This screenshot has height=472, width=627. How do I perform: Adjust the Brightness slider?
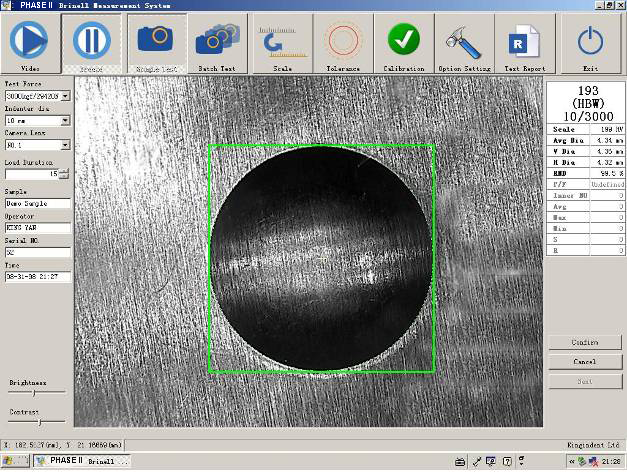pyautogui.click(x=34, y=393)
